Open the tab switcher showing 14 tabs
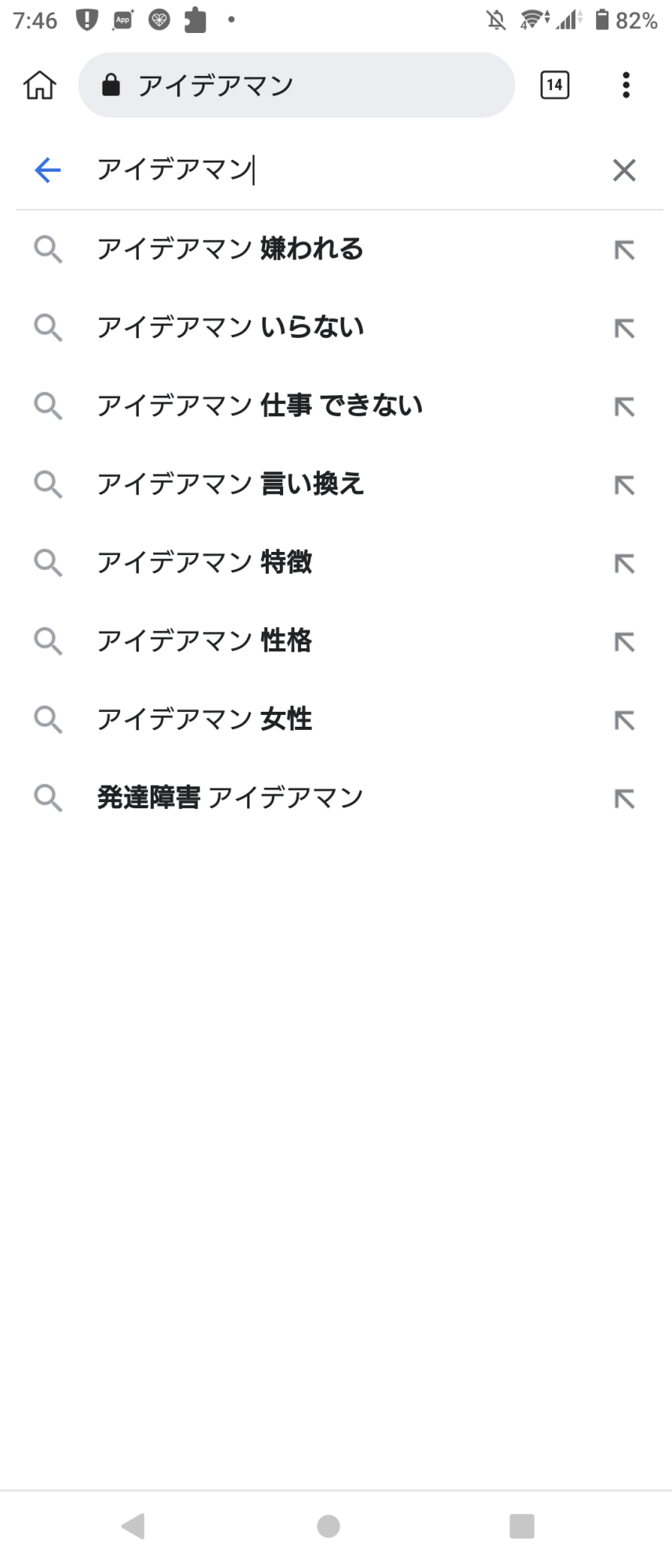672x1568 pixels. (554, 85)
